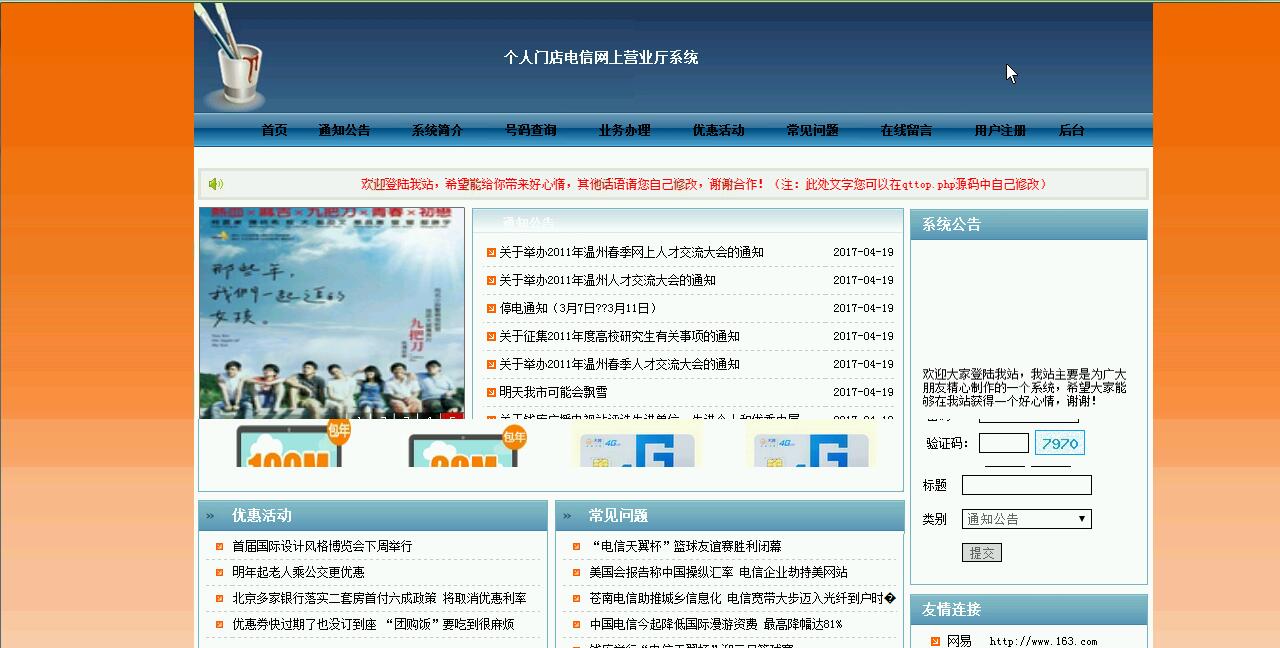
Task: Click the arrow icon beside 常见问题 heading
Action: pos(567,516)
